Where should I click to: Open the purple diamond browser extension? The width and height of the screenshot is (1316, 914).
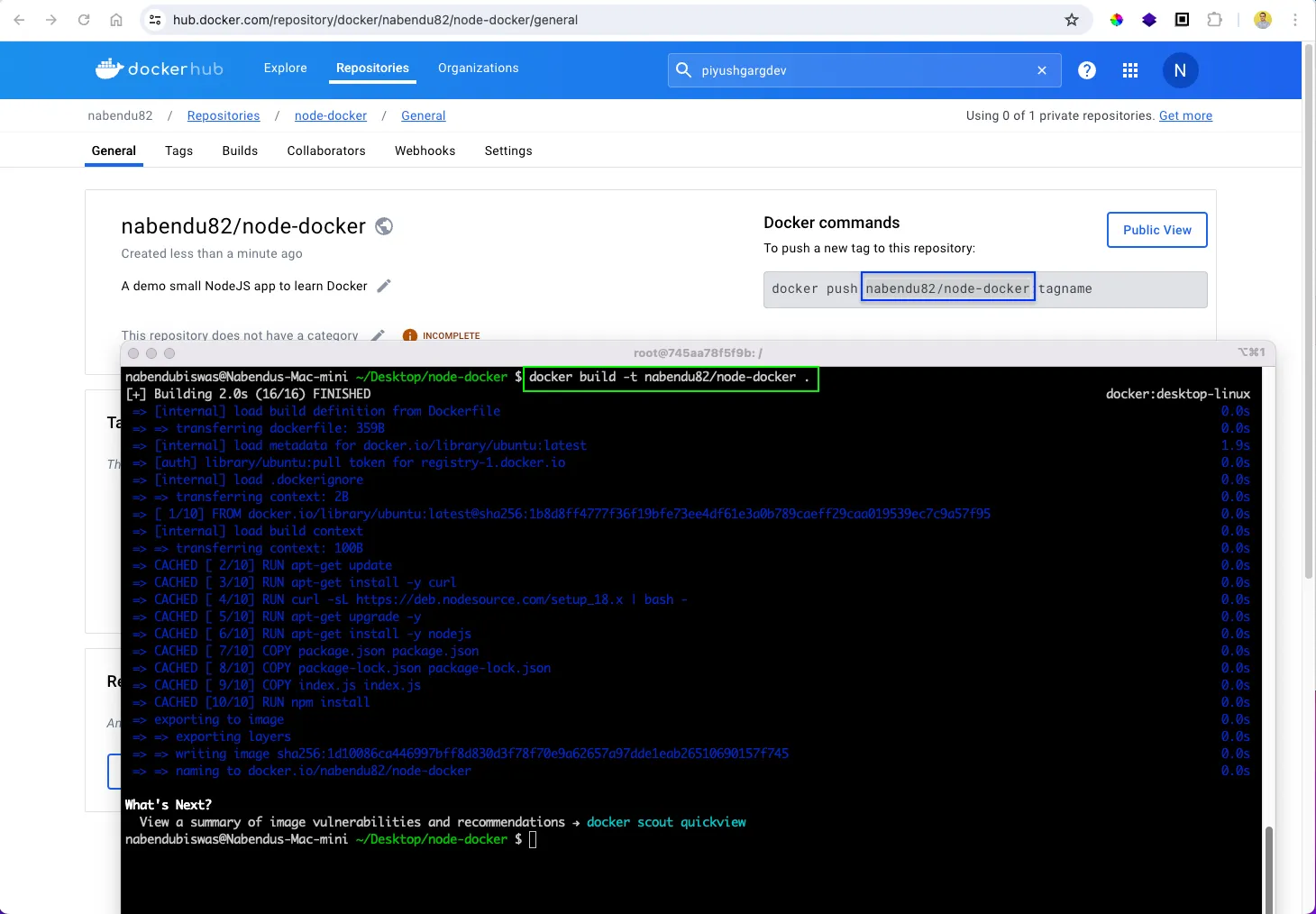tap(1149, 20)
